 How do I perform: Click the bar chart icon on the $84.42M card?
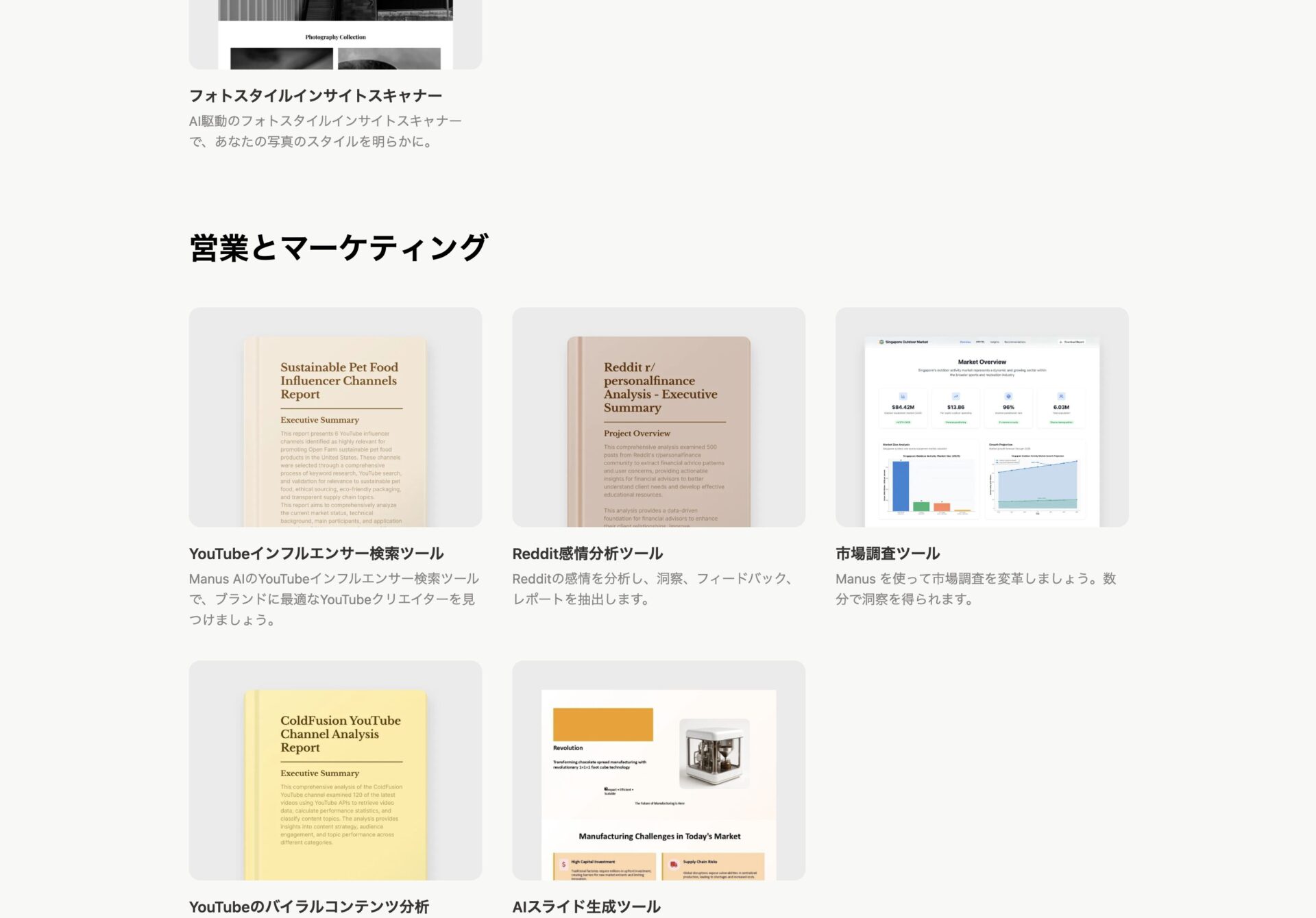tap(903, 396)
